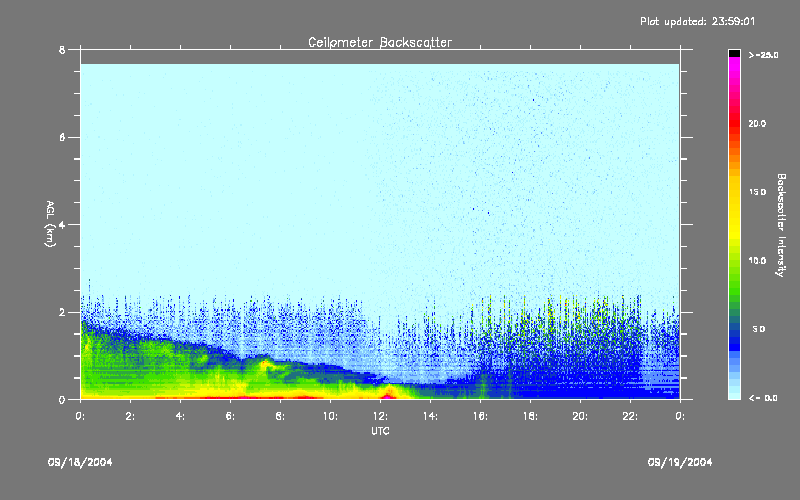The image size is (800, 500).
Task: Click the 18: tick label on time axis
Action: (x=530, y=416)
